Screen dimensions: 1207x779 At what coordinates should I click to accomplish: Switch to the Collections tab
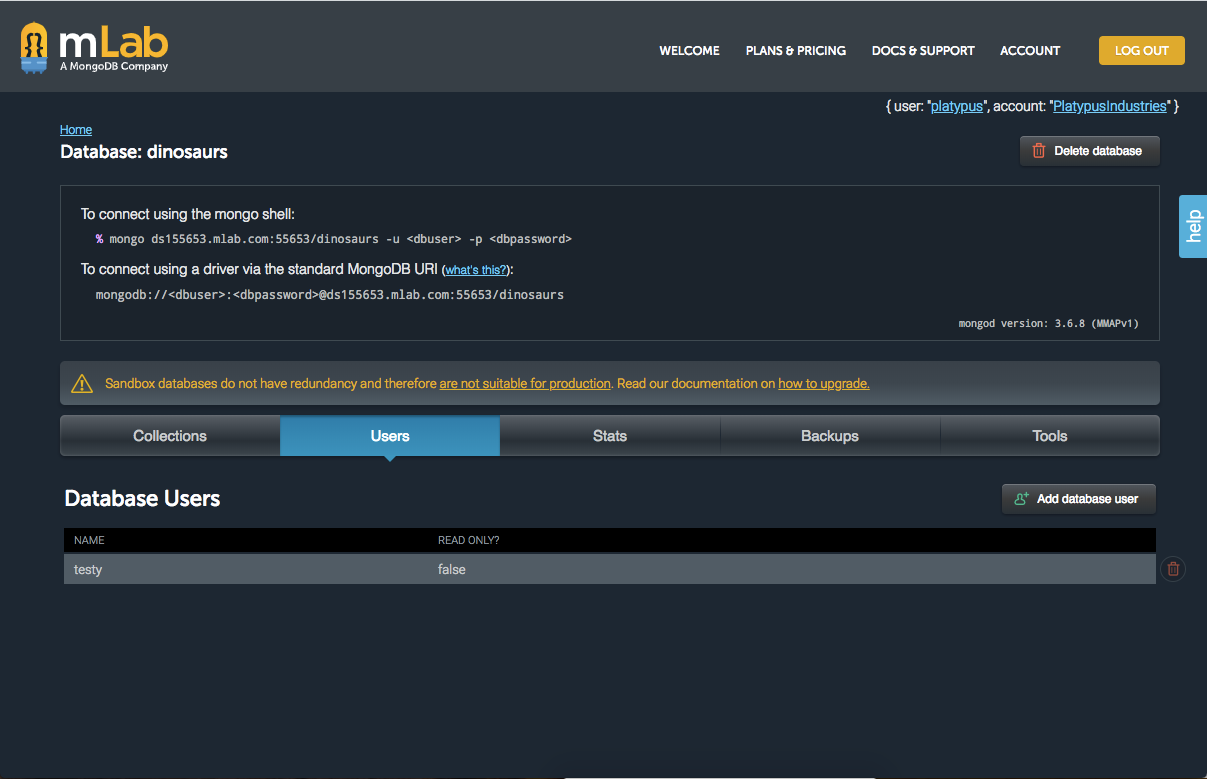coord(169,435)
